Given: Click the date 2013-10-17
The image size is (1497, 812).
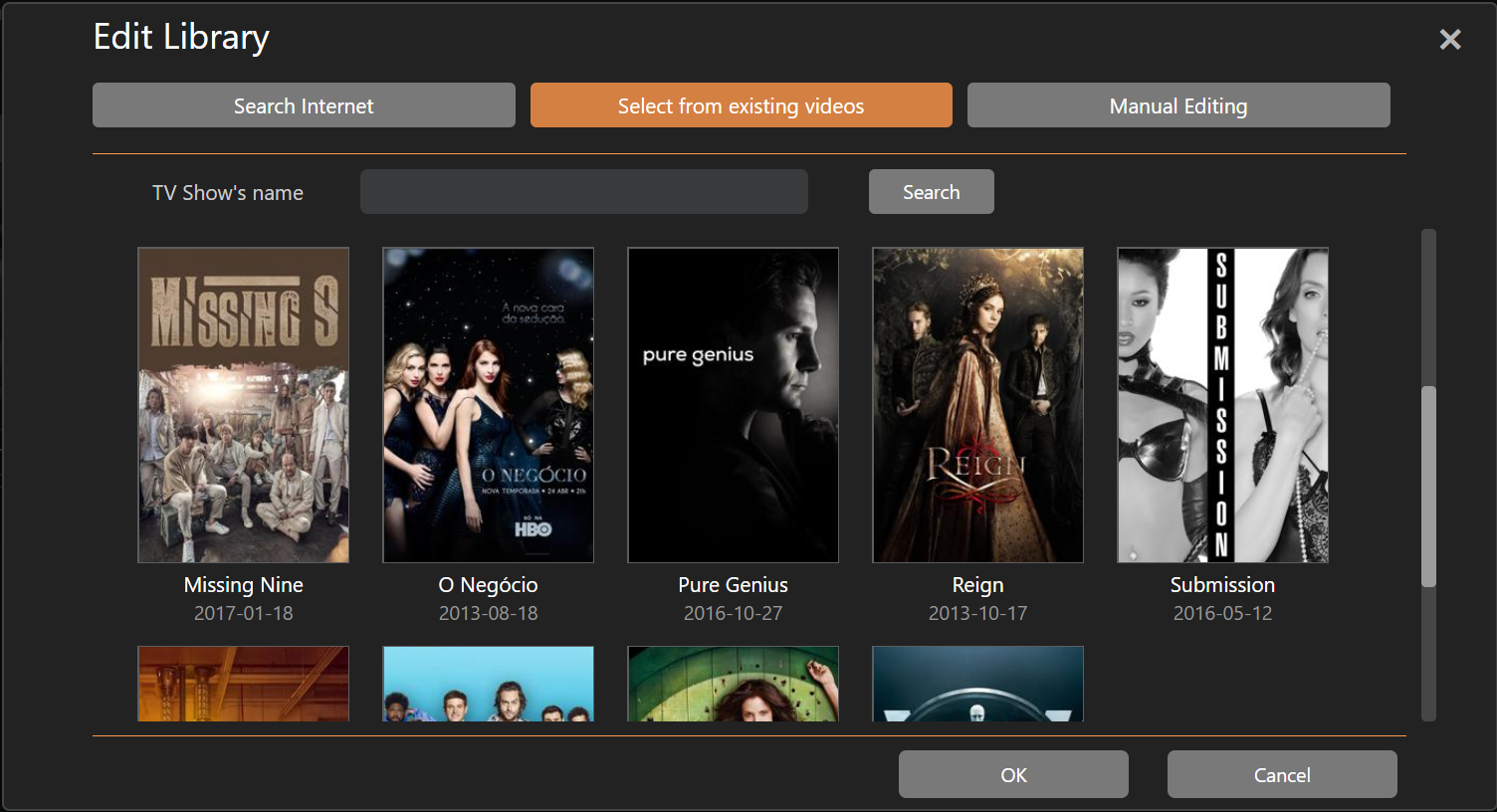Looking at the screenshot, I should coord(978,613).
